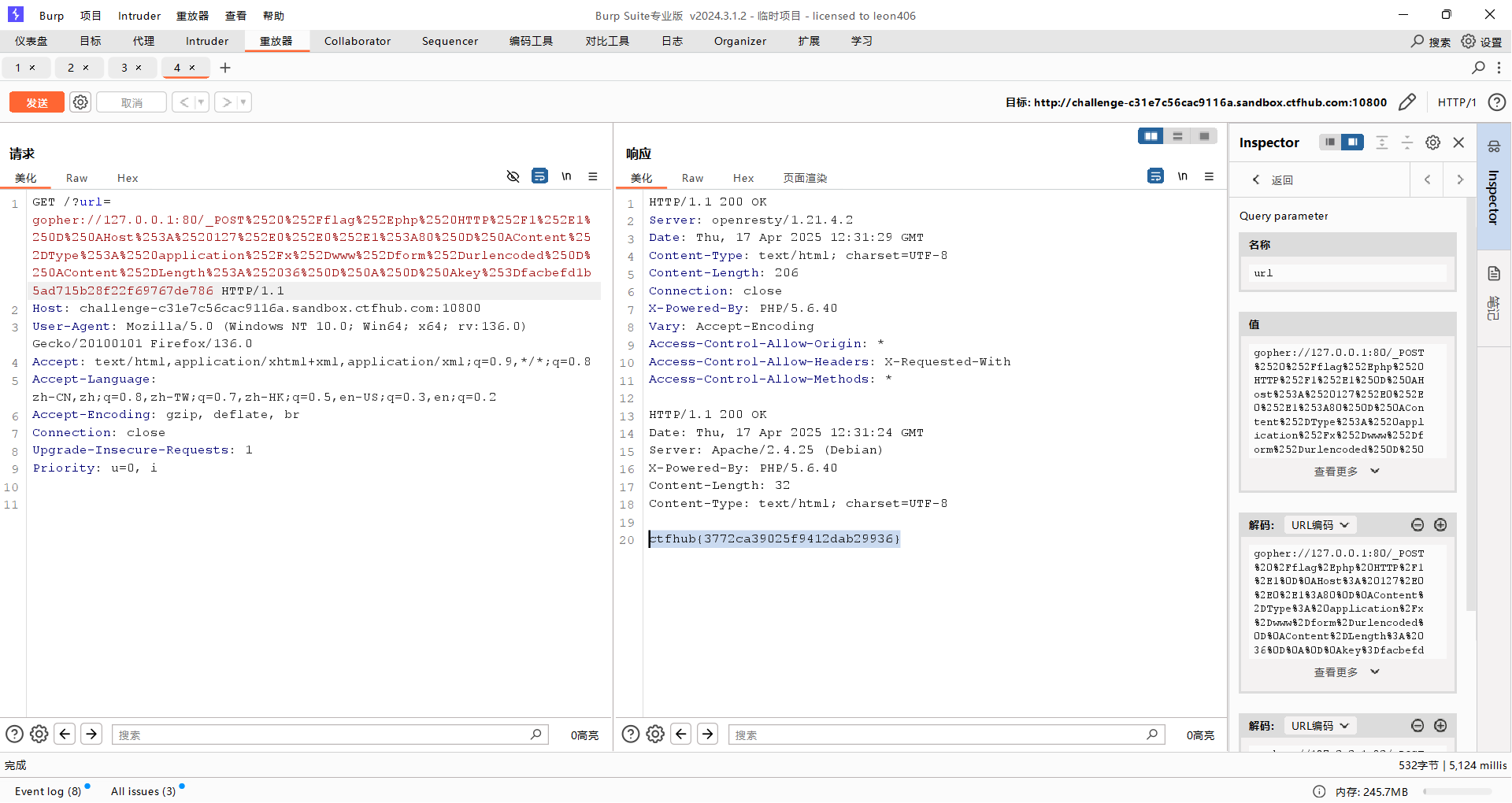Screen dimensions: 1512x803
Task: Open the first URL编码 decoding dropdown
Action: tap(1320, 525)
